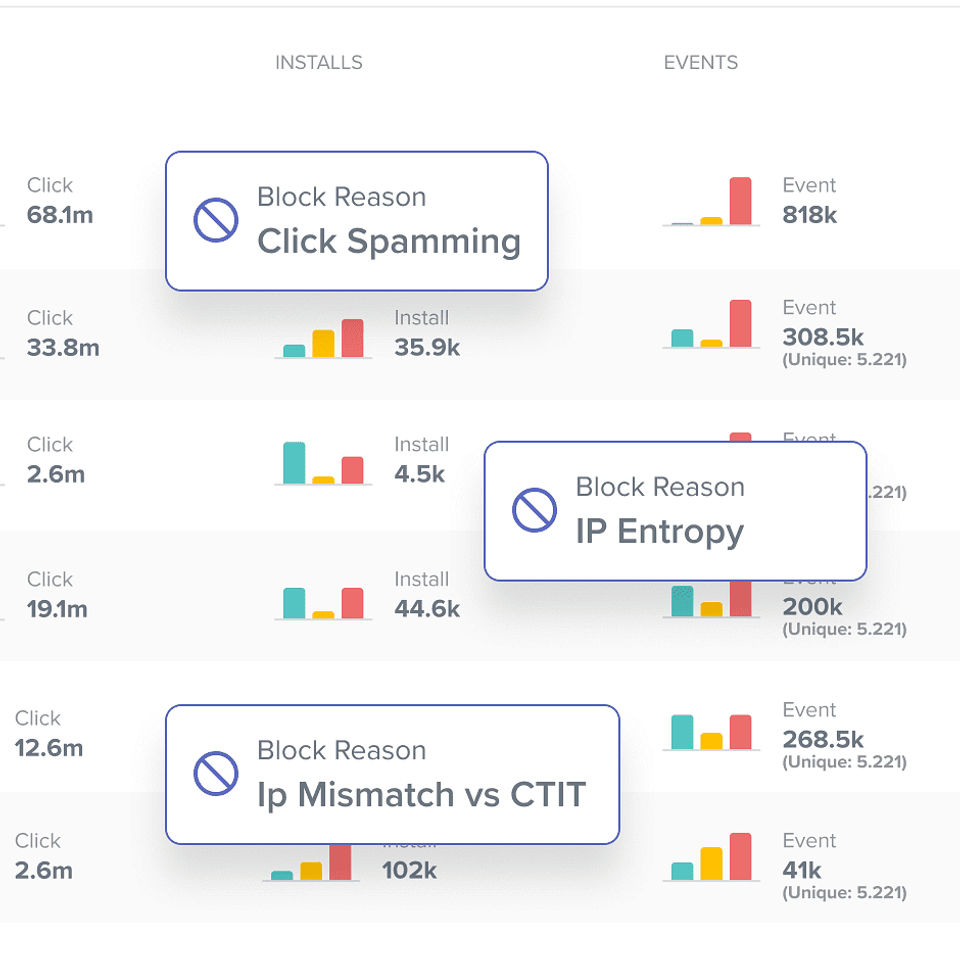Select the 19.1m click value
The width and height of the screenshot is (960, 960).
click(x=57, y=609)
